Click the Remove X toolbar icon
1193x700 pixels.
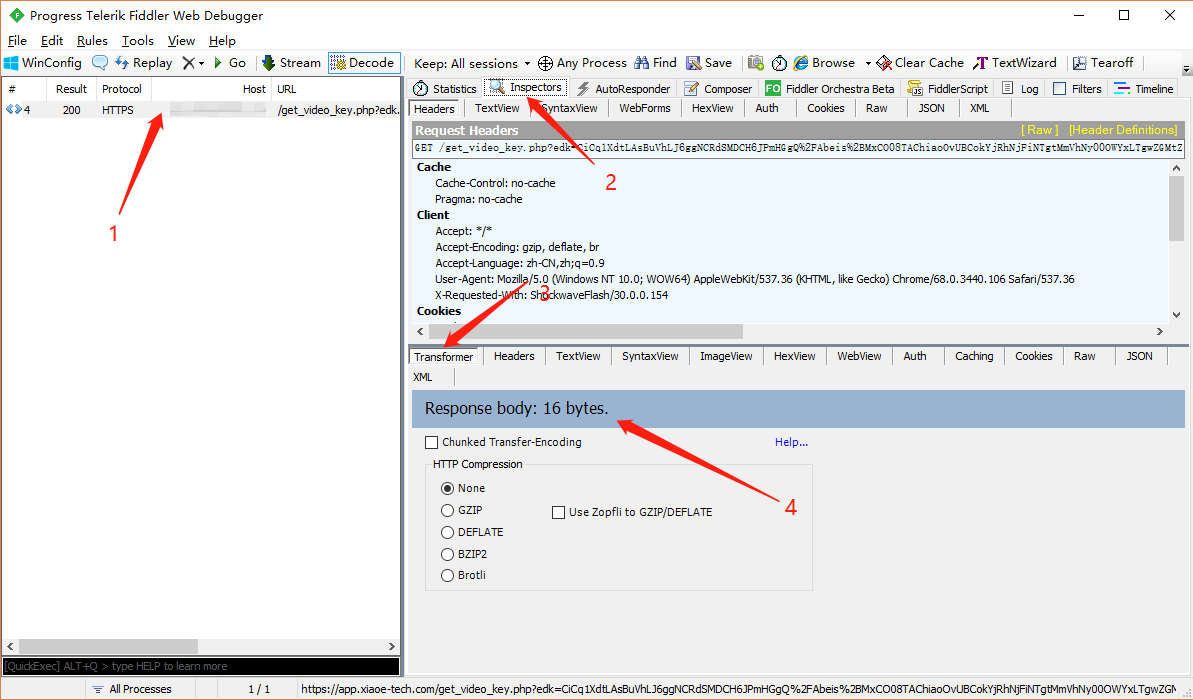point(188,63)
